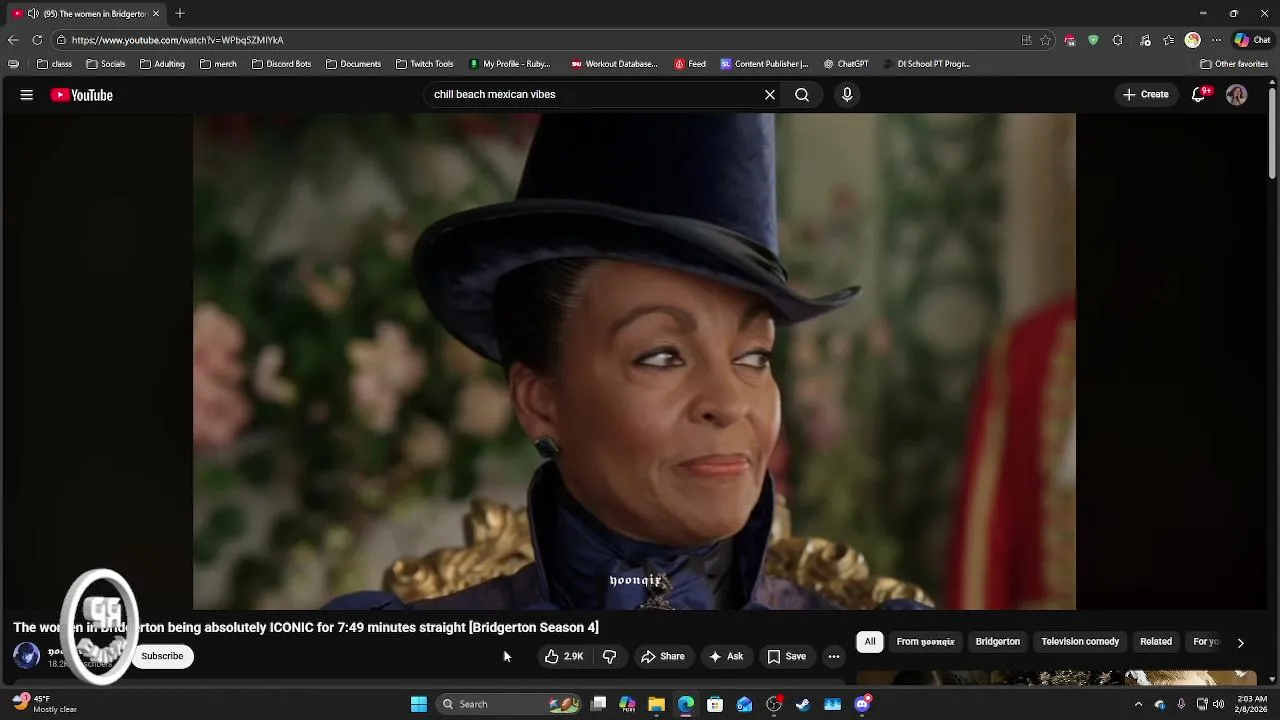Start voice search with the microphone
Image resolution: width=1280 pixels, height=720 pixels.
pyautogui.click(x=847, y=95)
